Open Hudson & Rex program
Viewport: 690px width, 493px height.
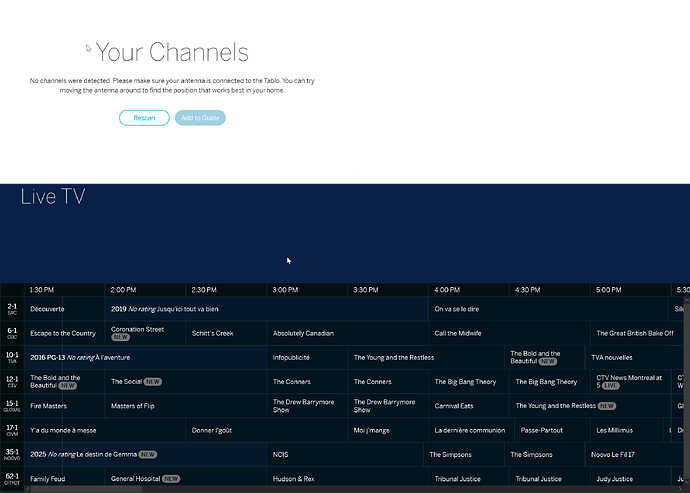tap(348, 477)
